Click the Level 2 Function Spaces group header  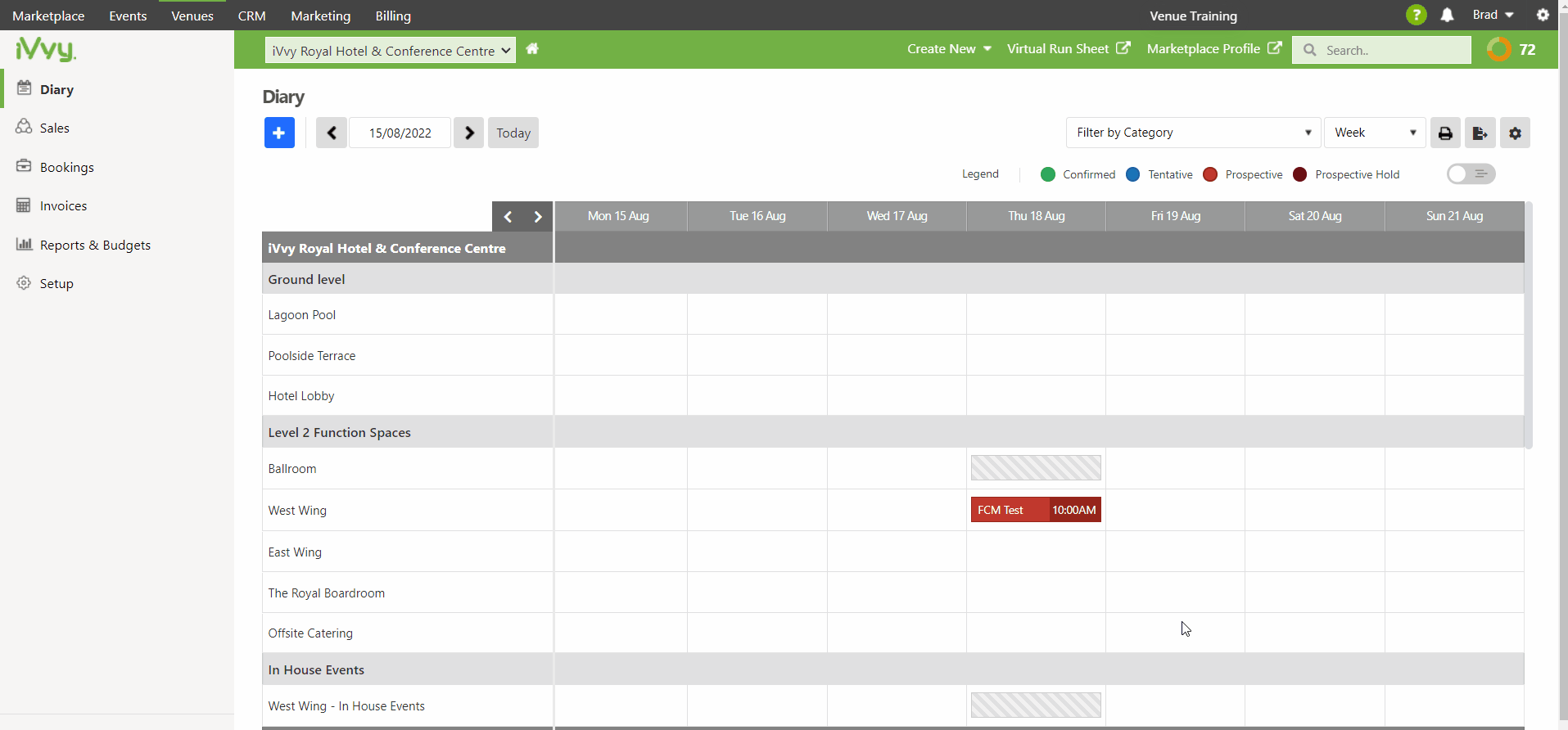pos(340,433)
